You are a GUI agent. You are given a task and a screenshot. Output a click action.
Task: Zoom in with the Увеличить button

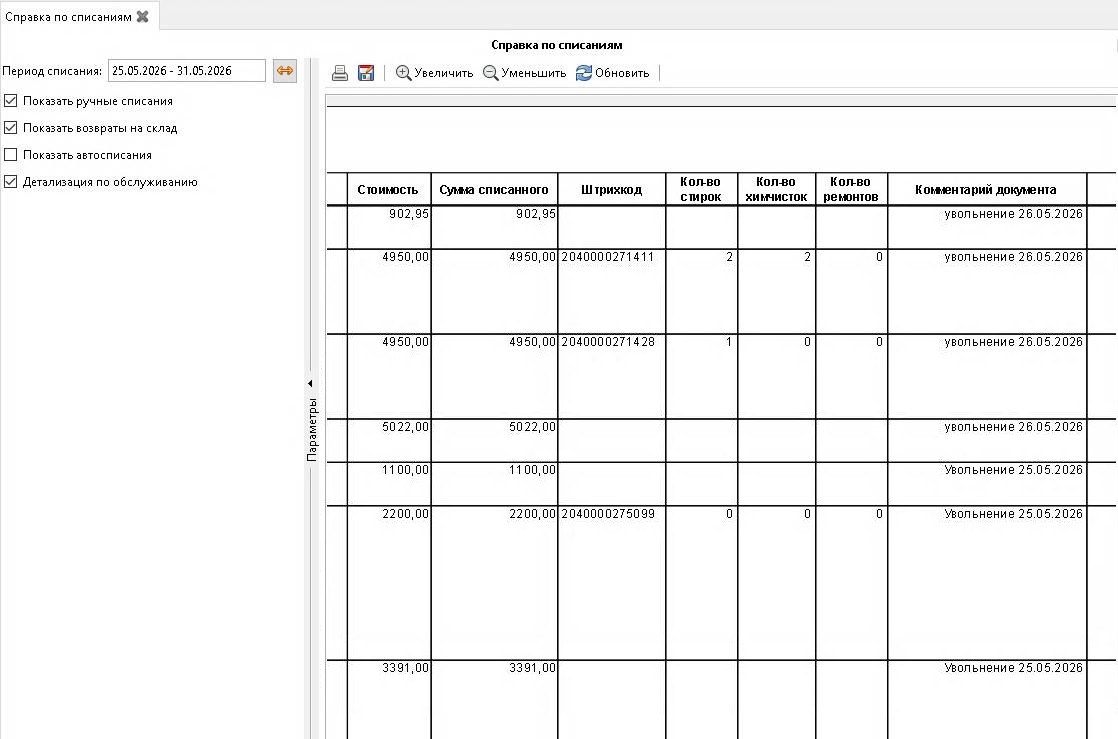pyautogui.click(x=434, y=73)
